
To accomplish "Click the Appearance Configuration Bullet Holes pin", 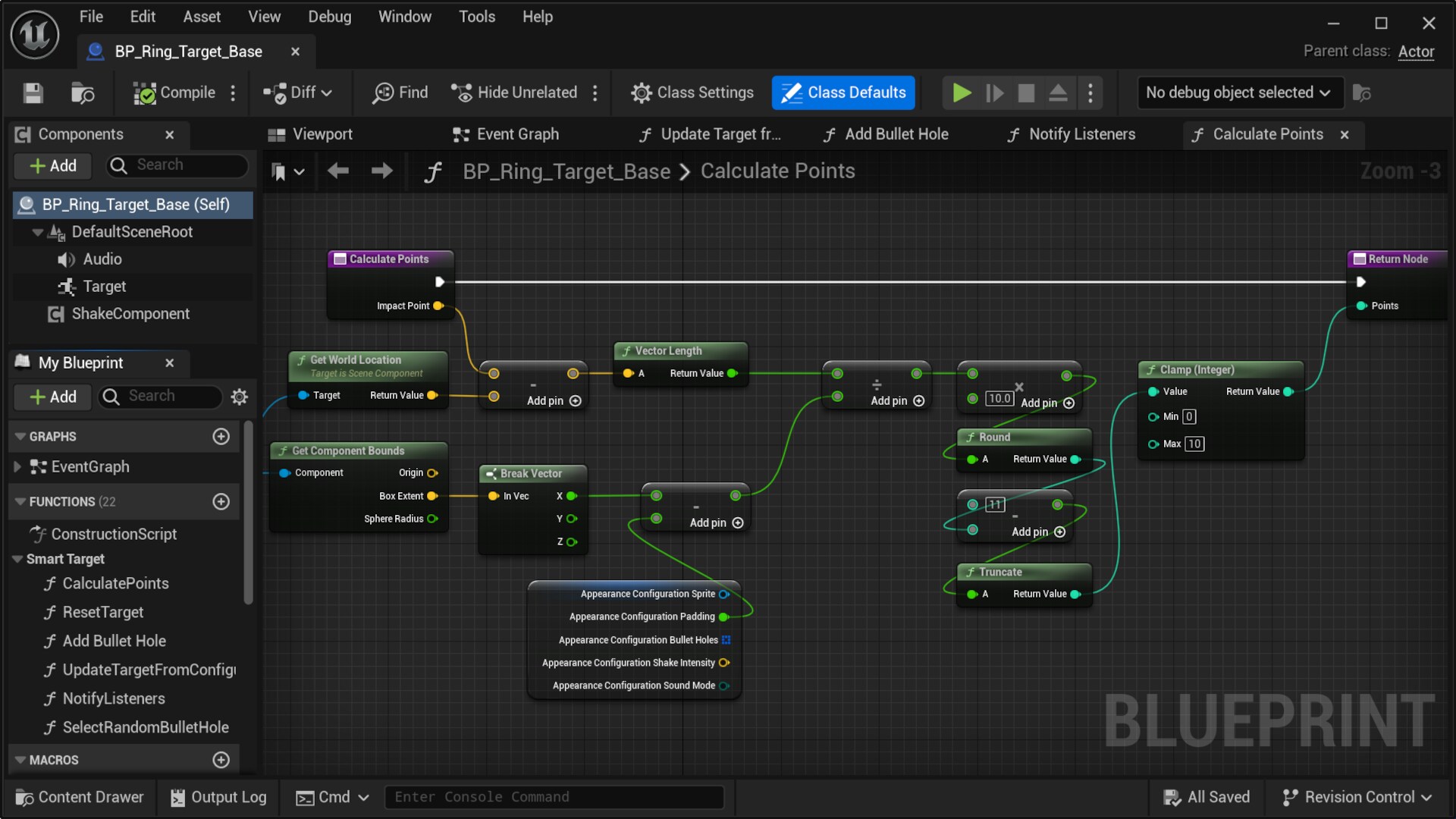I will pyautogui.click(x=726, y=640).
